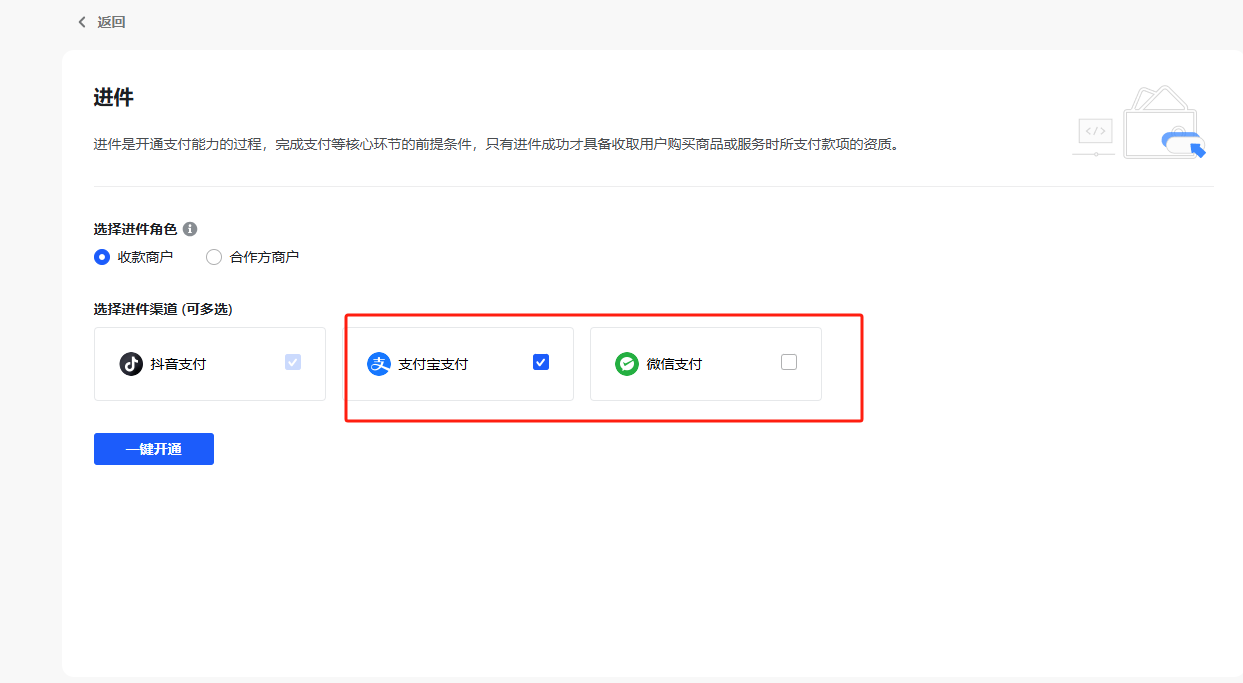1243x683 pixels.
Task: Click the 返回 link text
Action: point(111,22)
